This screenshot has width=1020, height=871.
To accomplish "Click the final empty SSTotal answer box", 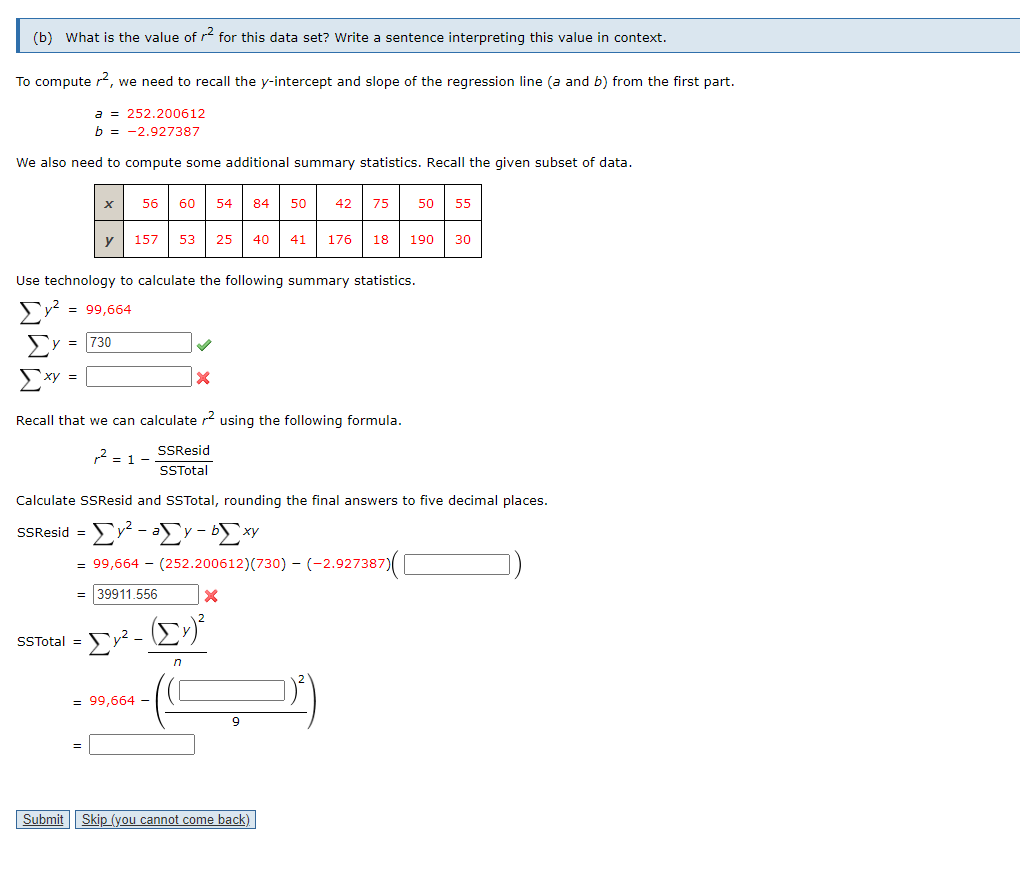I will (141, 744).
